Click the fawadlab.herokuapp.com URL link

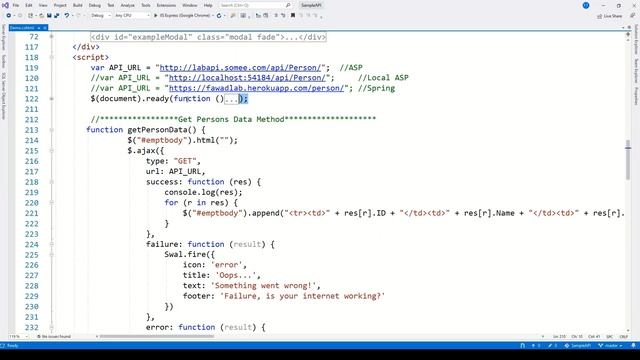point(256,88)
